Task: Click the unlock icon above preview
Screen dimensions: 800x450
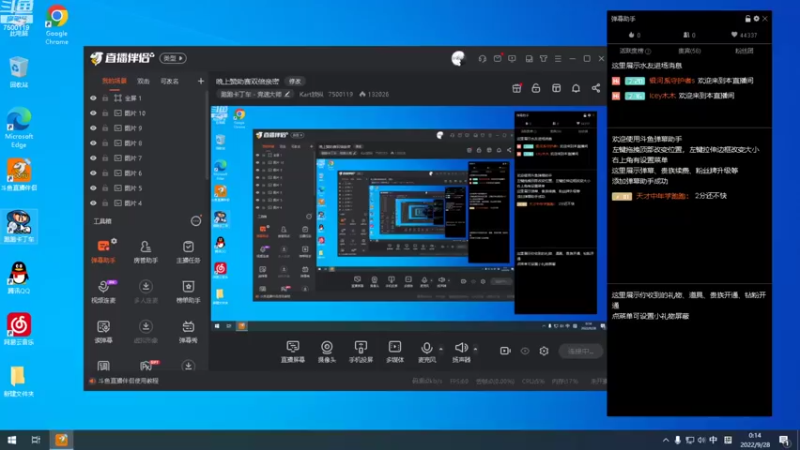Action: click(x=536, y=88)
